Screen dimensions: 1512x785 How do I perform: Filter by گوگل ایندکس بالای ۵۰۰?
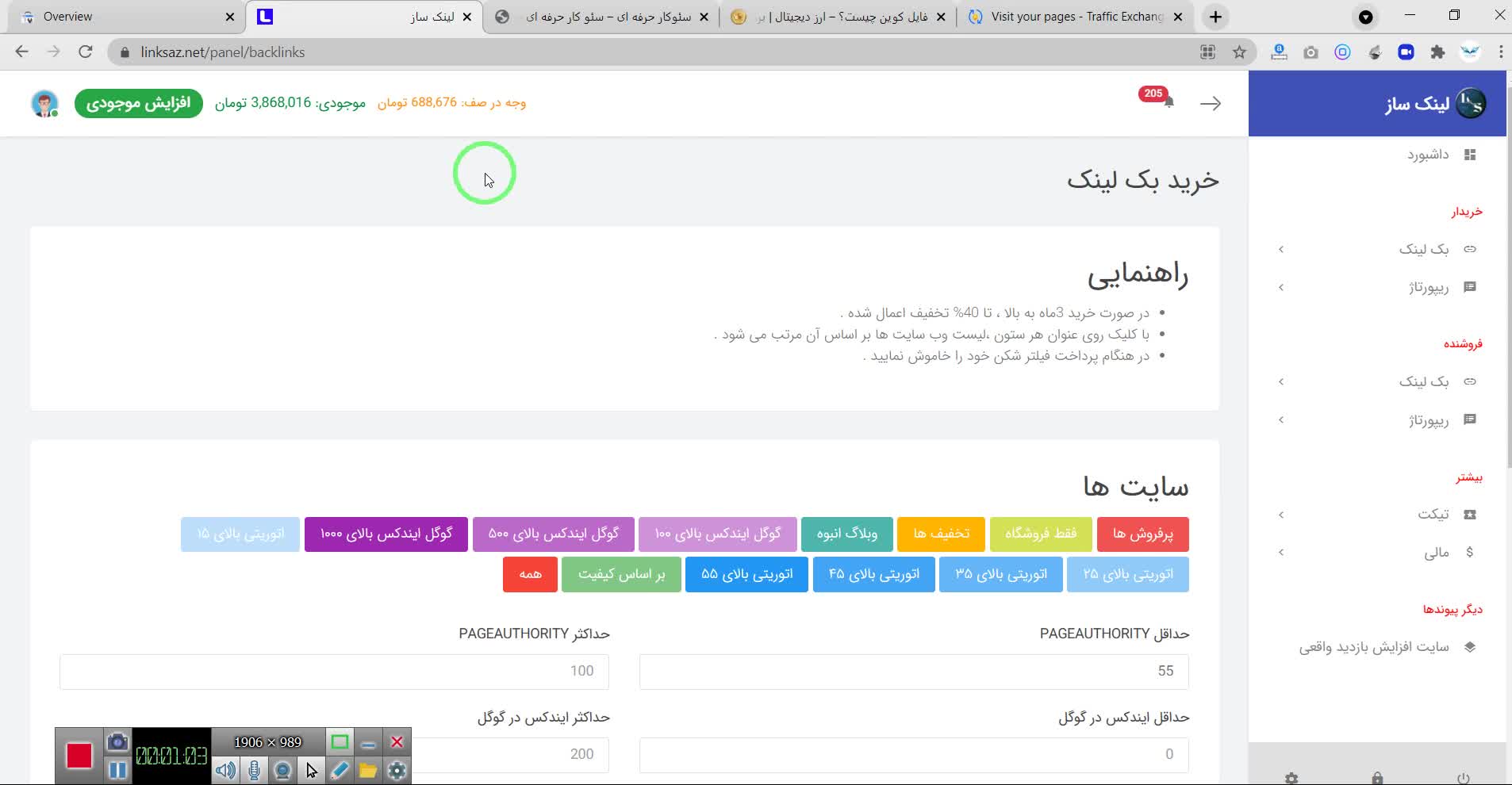click(x=554, y=534)
